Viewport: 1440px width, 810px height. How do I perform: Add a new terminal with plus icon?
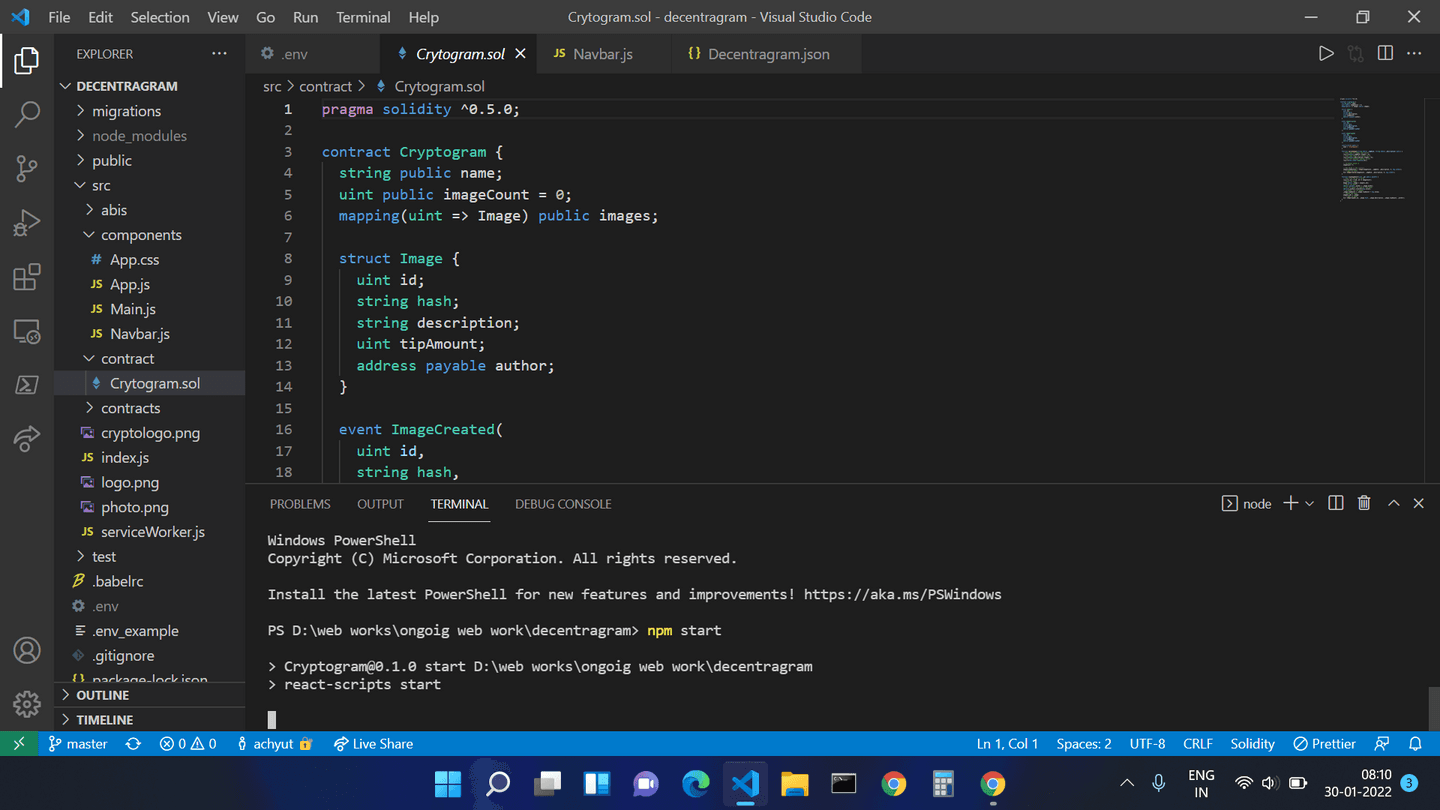[1291, 503]
